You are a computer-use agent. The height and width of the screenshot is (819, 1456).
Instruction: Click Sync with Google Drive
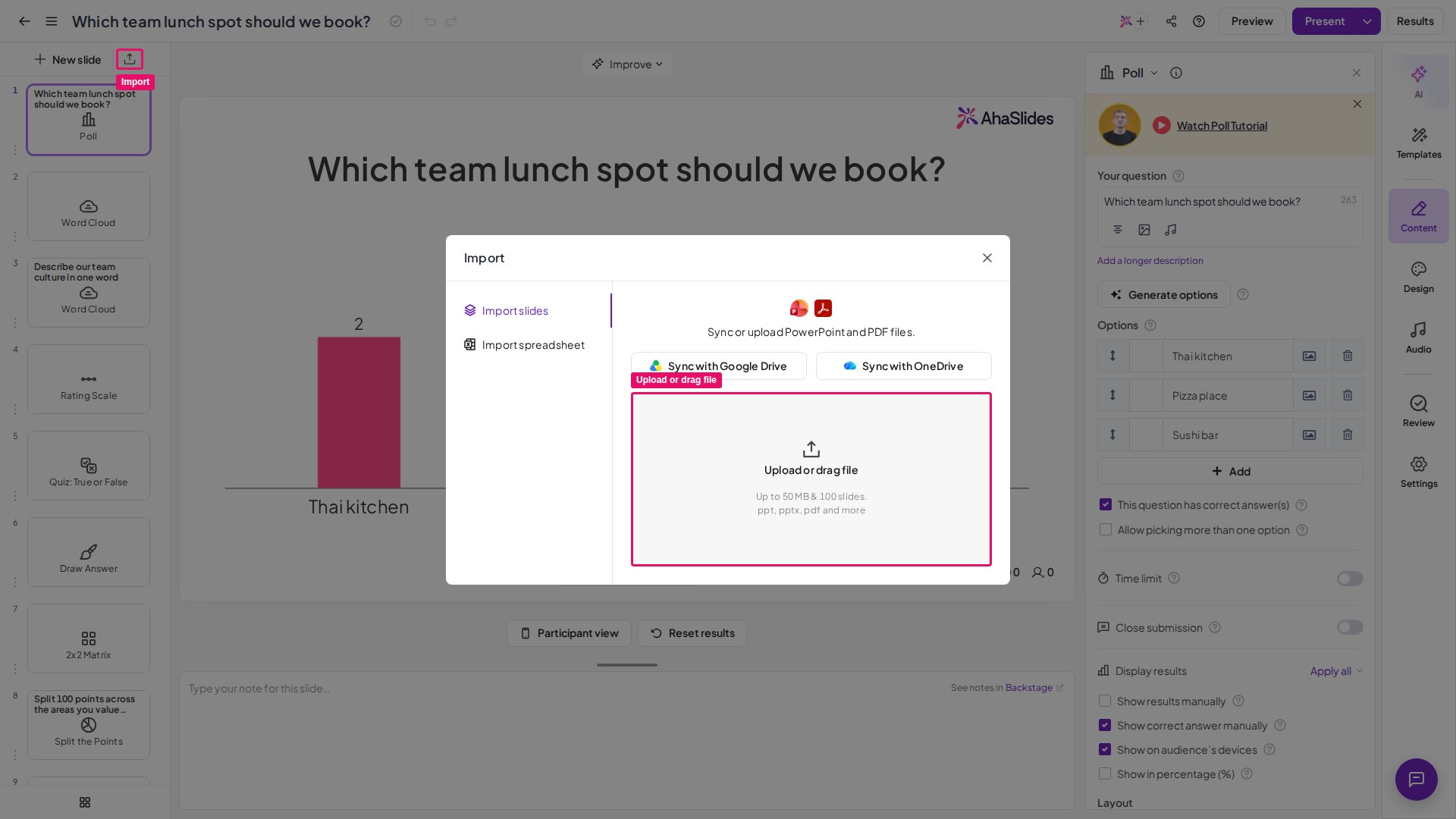(x=719, y=366)
